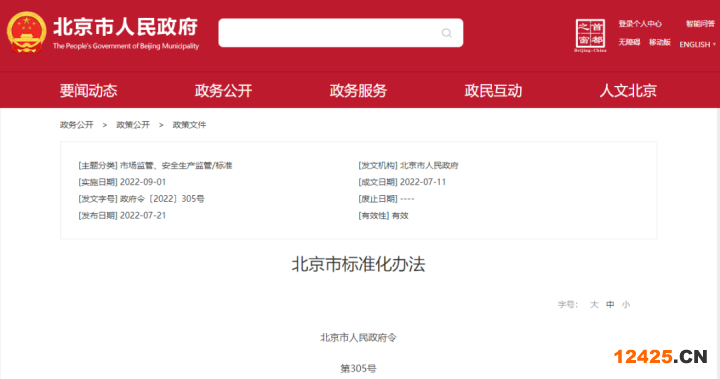Click the 北京市标准化办法 document title
Screen dimensions: 720x379
359,265
